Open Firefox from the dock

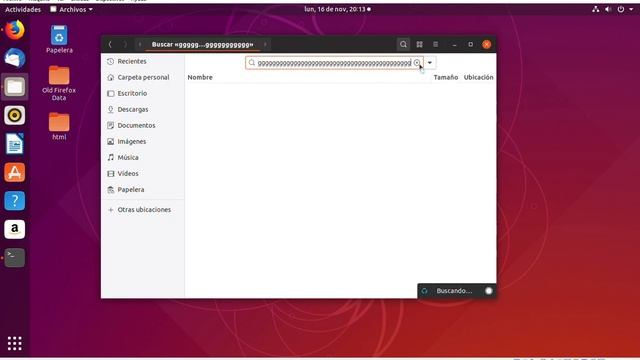coord(15,30)
